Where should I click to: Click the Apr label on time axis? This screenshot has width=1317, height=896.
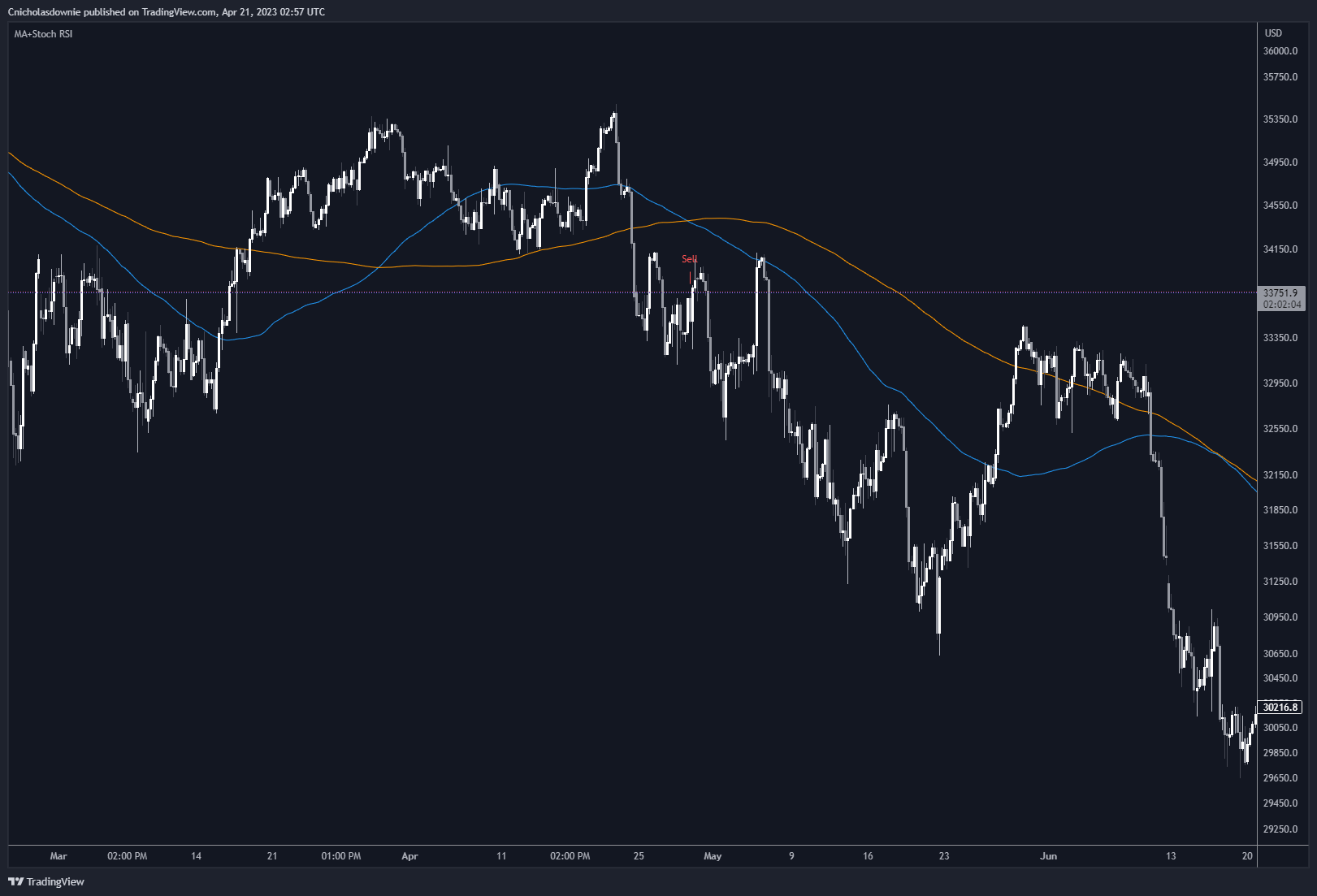coord(409,856)
